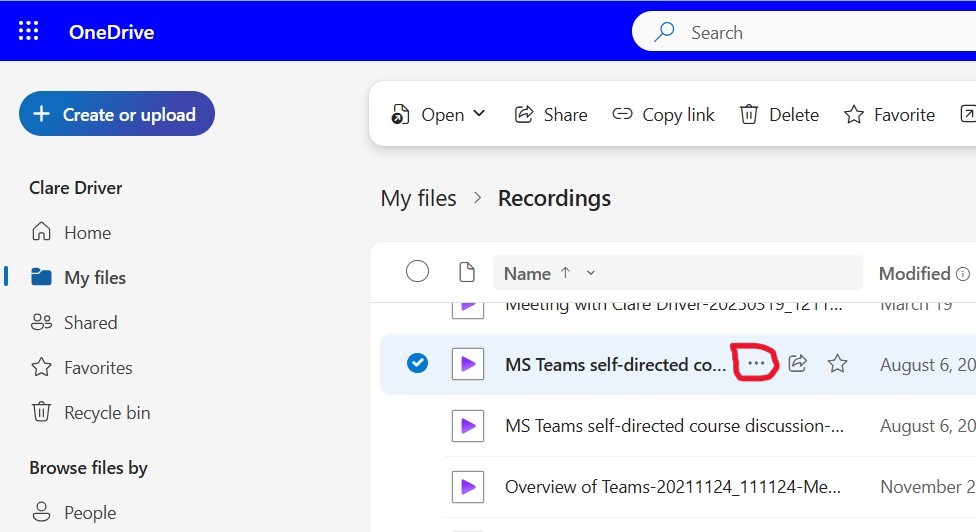The image size is (976, 532).
Task: Click the OneDrive title link
Action: click(x=111, y=32)
